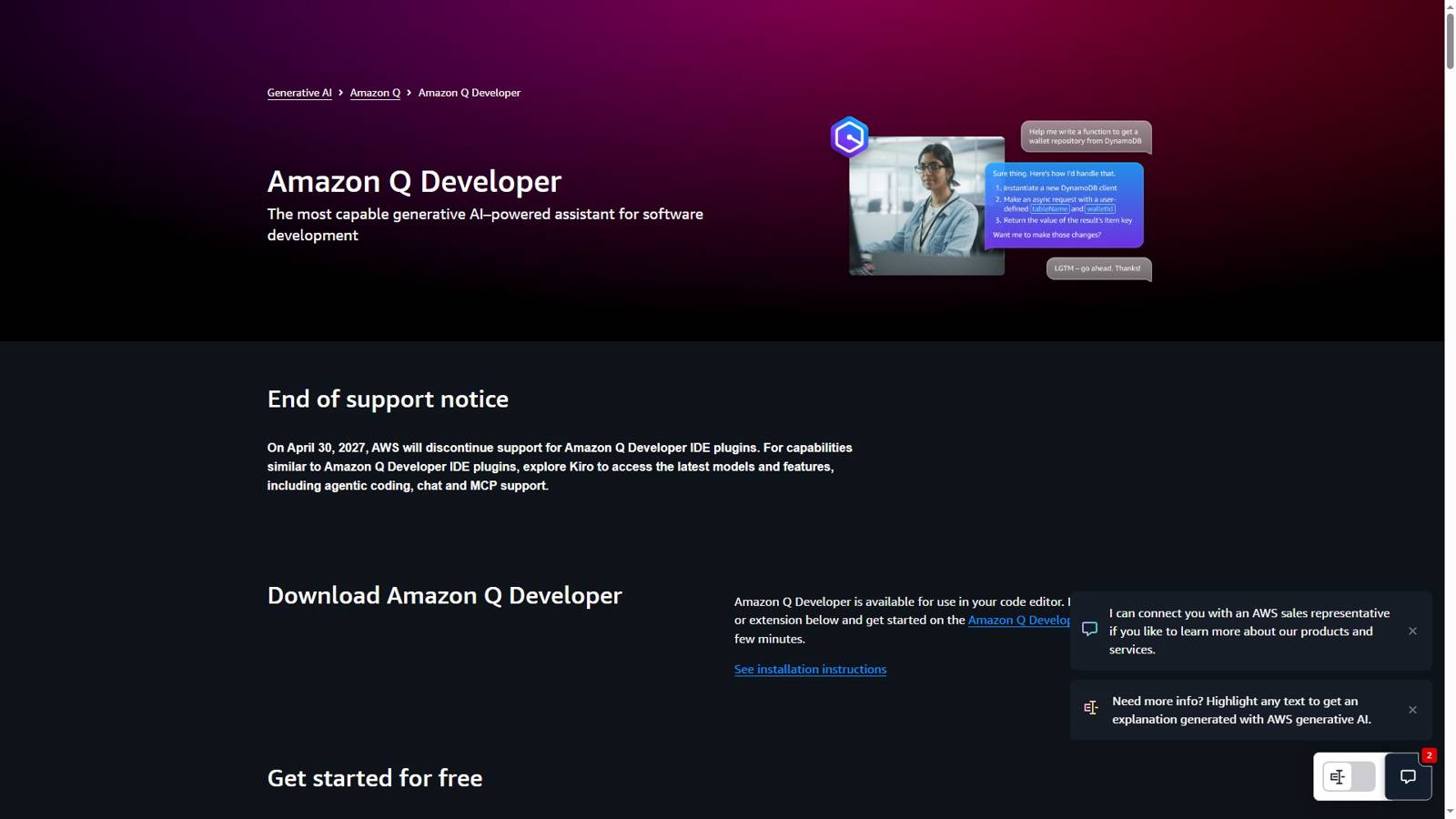Click the Download Amazon Q Developer heading
1456x819 pixels.
point(444,595)
